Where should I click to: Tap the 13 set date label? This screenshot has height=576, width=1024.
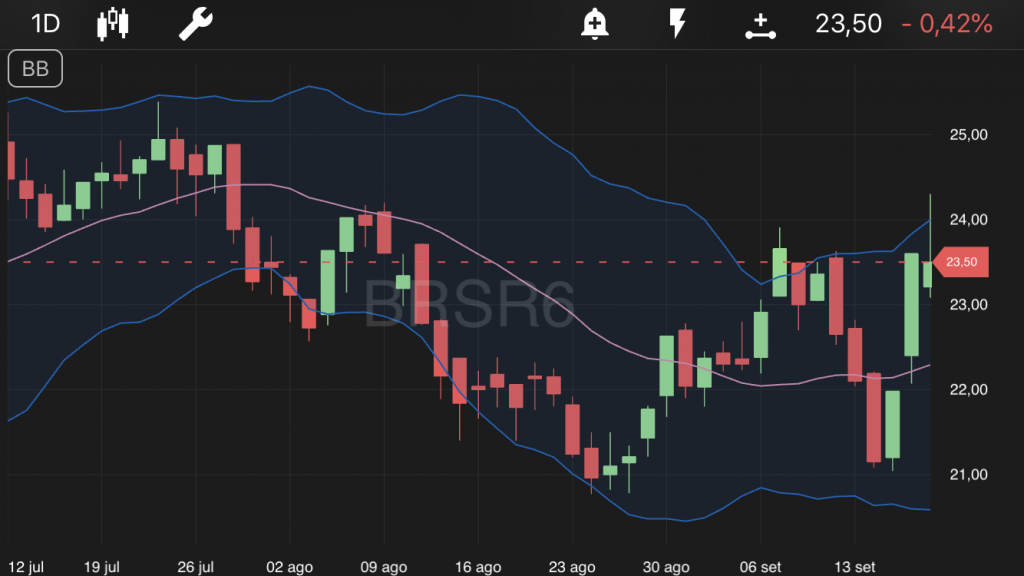[854, 567]
